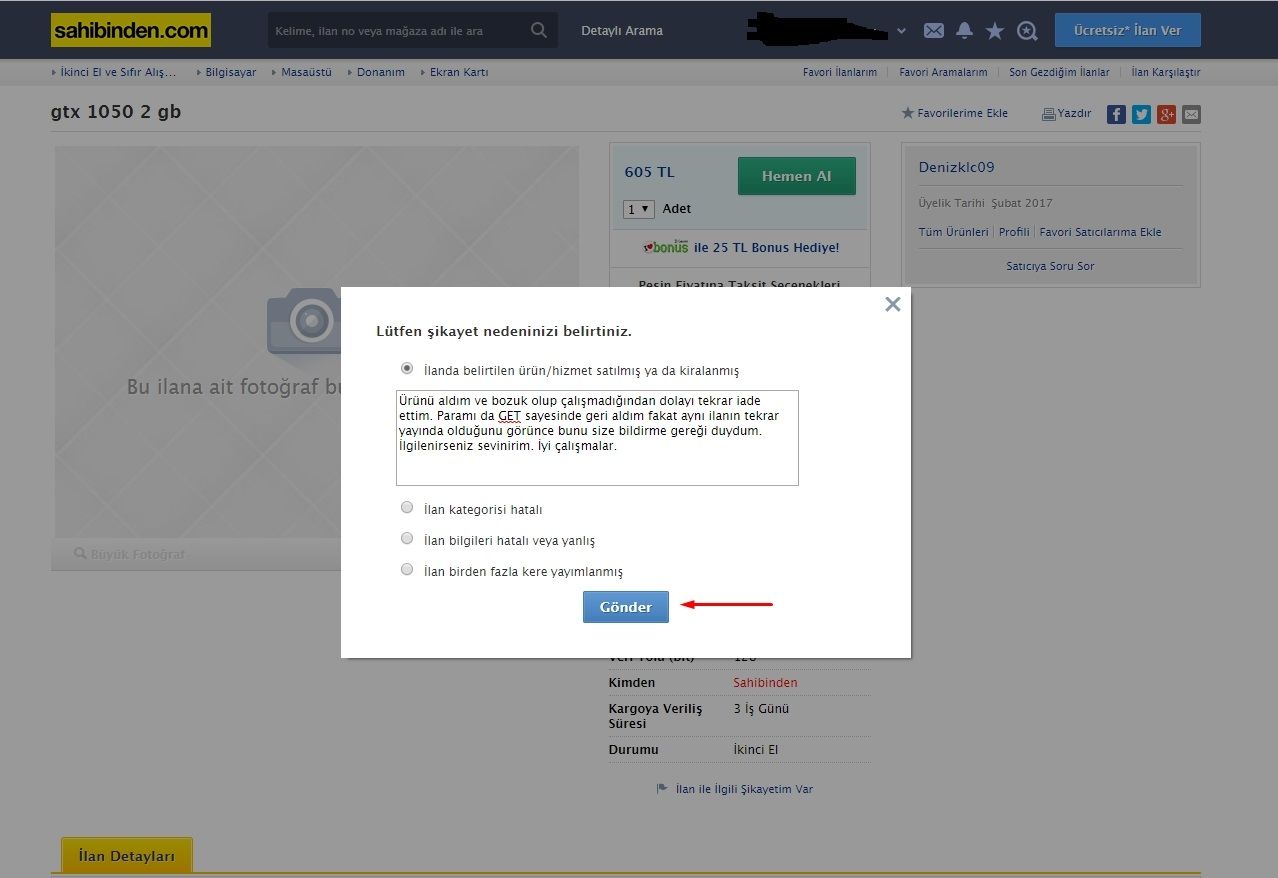Click seller Profili link
Viewport: 1278px width, 878px height.
point(1014,232)
